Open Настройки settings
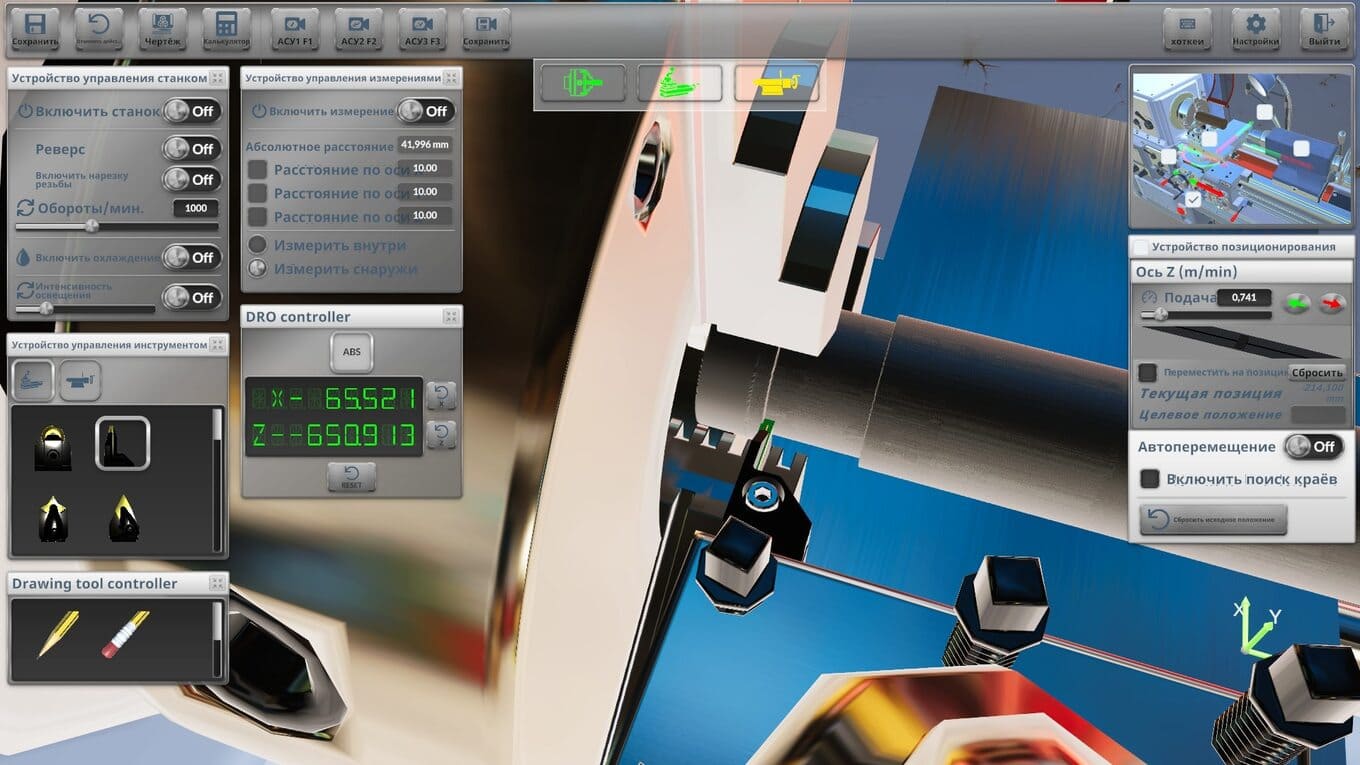Viewport: 1360px width, 765px height. [1256, 30]
